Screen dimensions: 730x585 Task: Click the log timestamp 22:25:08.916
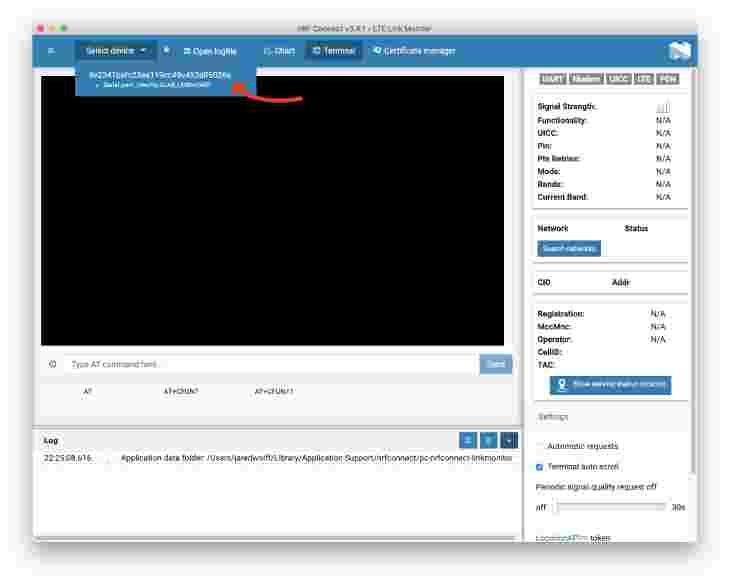click(68, 458)
